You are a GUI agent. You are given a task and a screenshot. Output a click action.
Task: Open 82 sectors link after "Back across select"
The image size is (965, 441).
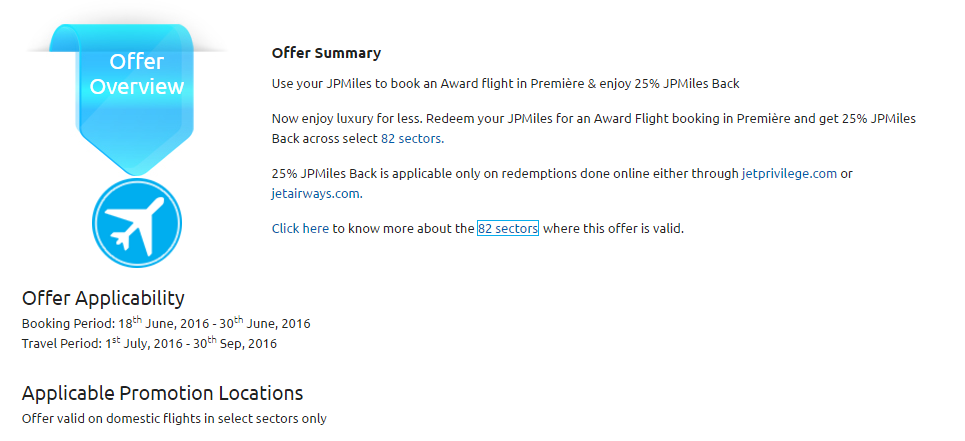pos(411,139)
